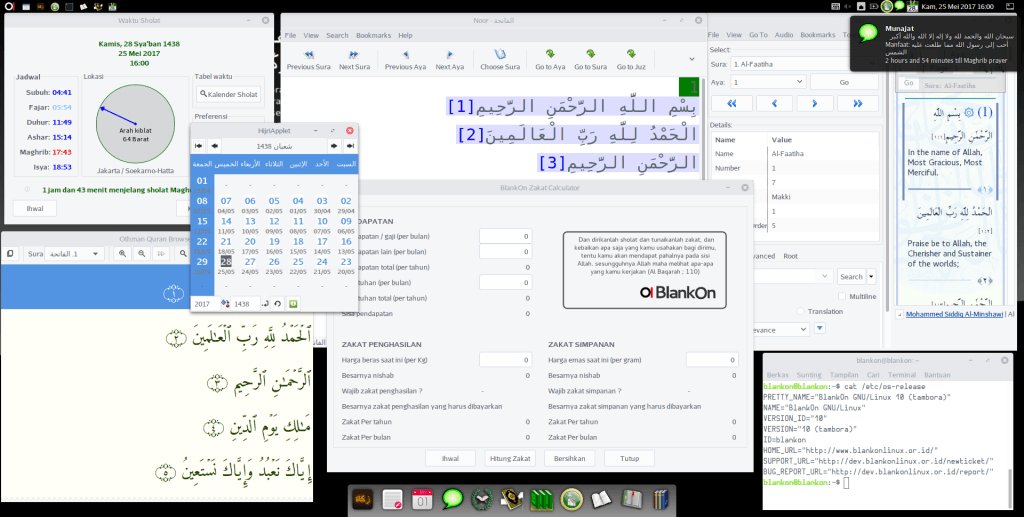
Task: Click Bersihkan button in Zakat Calculator
Action: (569, 458)
